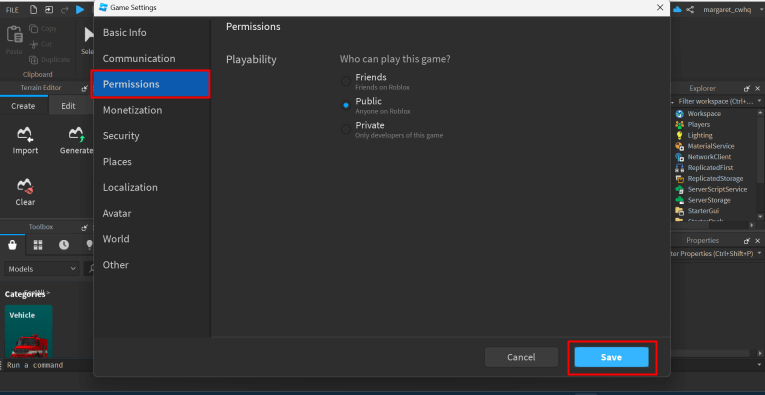Screen dimensions: 765x395
Task: Open the Models category dropdown in Toolbox
Action: (41, 268)
